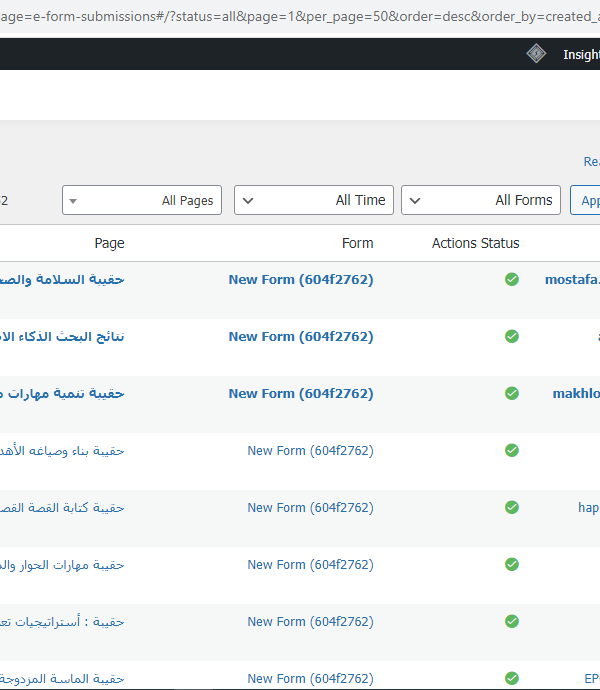Open page link حقيبة مهارات الحوار

tap(62, 565)
